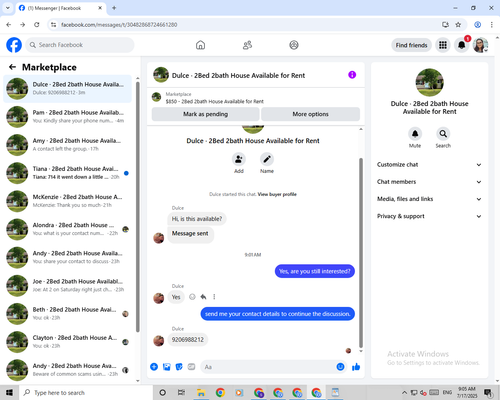Open Amy conversation in list
The width and height of the screenshot is (500, 400).
(x=68, y=145)
